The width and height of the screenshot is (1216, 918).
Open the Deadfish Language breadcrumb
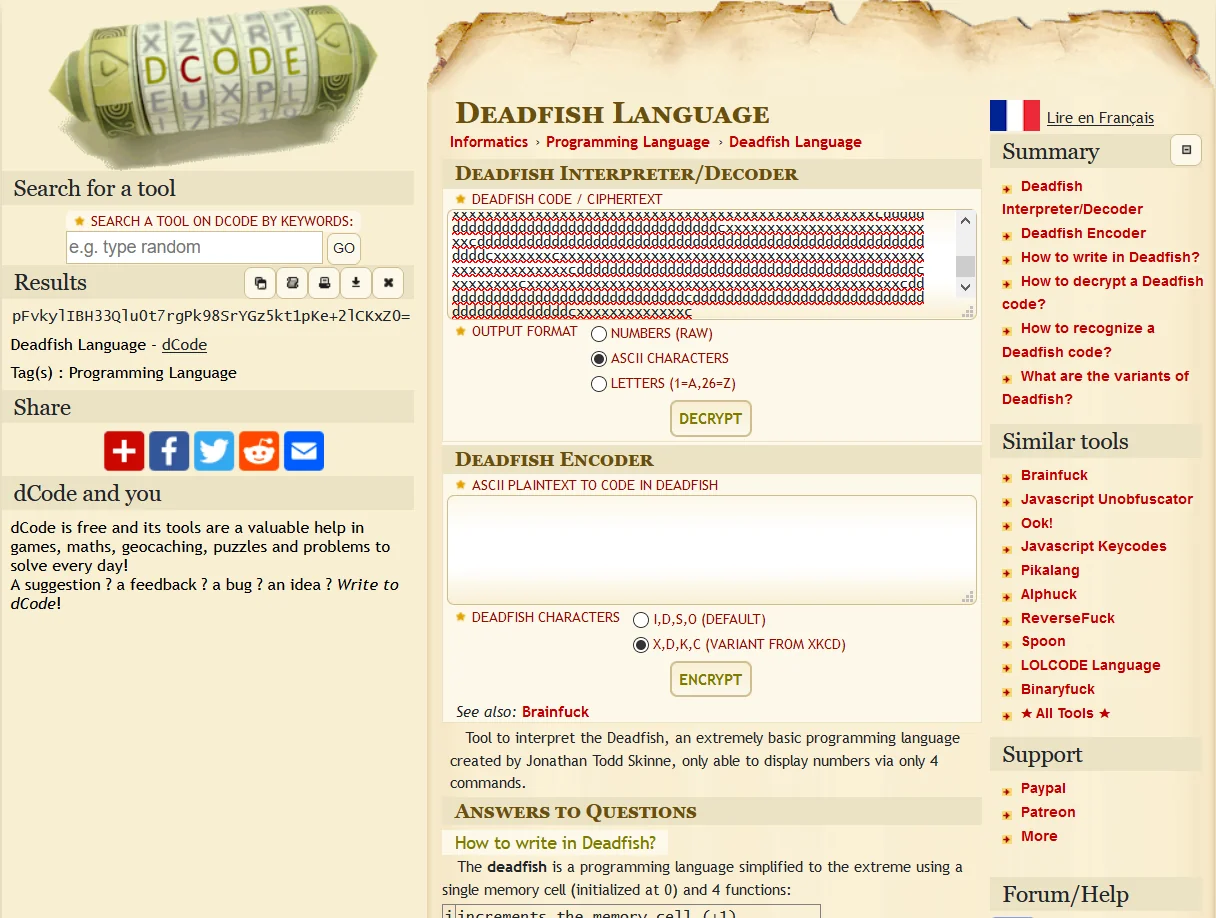tap(795, 142)
